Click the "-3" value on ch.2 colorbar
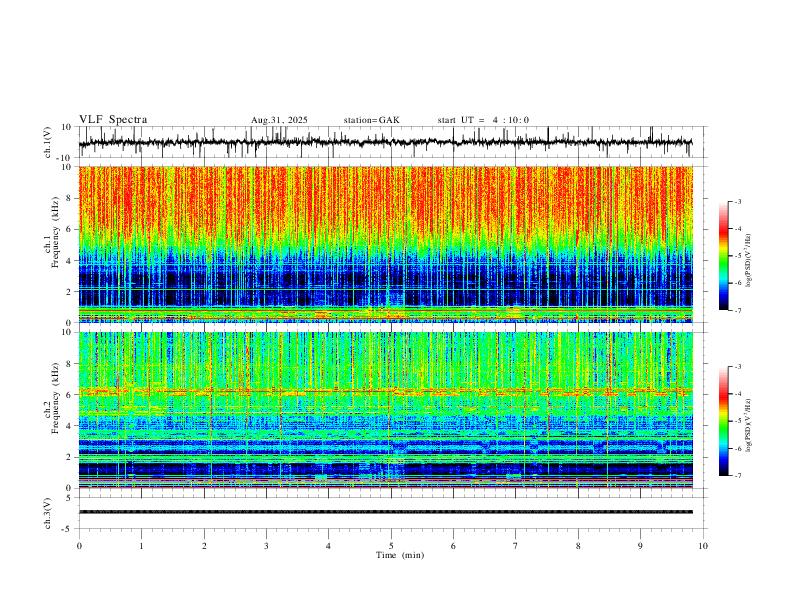 coord(737,367)
